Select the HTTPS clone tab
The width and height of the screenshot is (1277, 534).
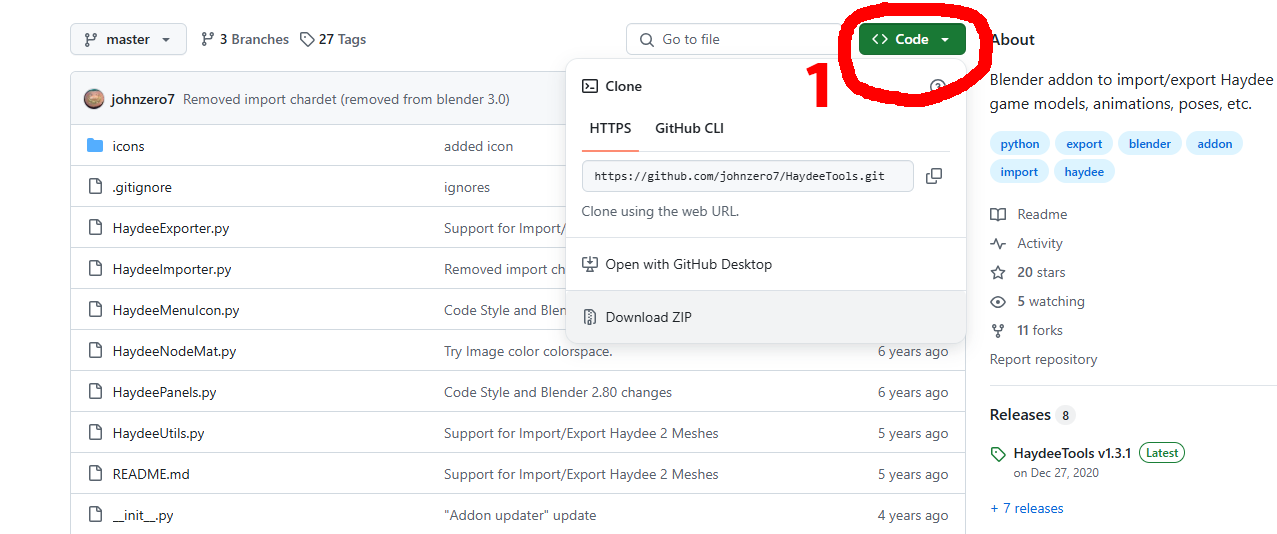[610, 128]
